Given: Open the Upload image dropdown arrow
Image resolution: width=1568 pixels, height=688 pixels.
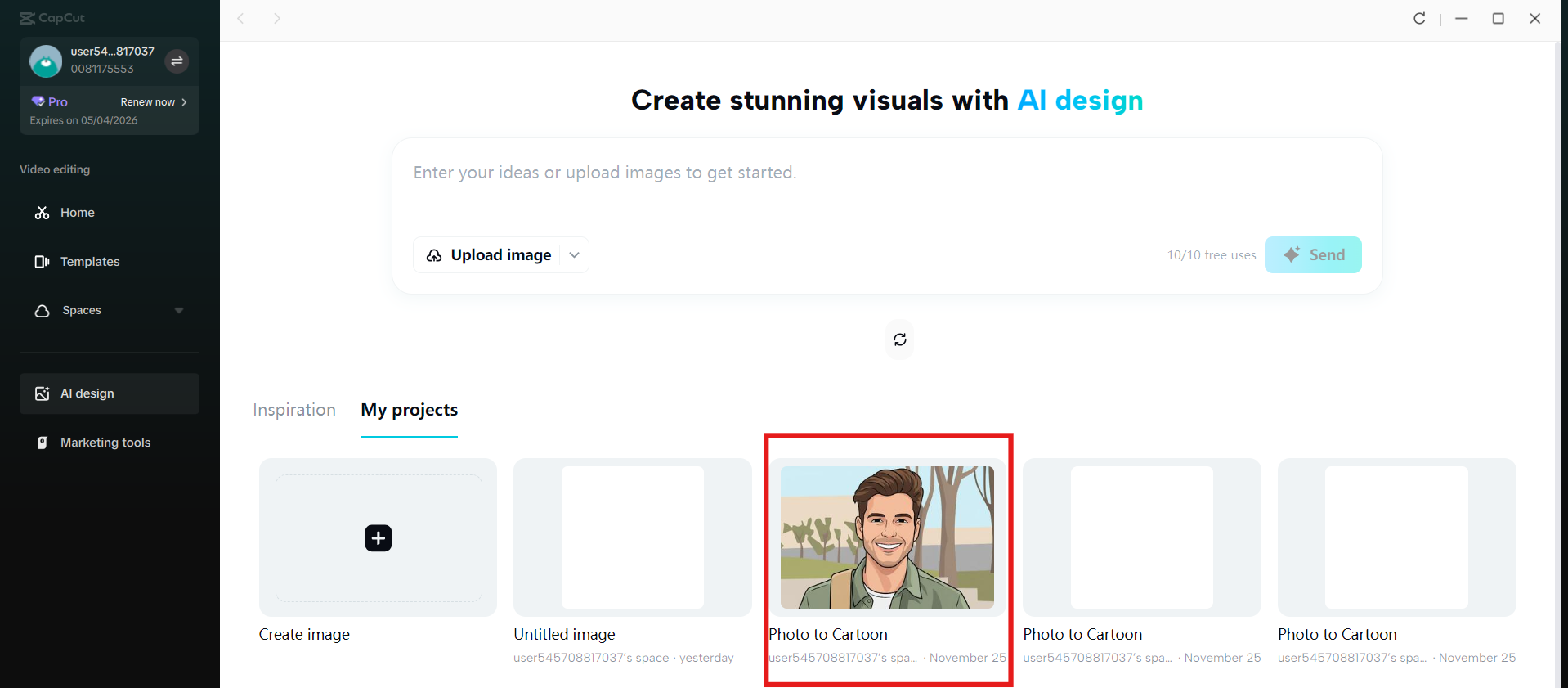Looking at the screenshot, I should [x=575, y=255].
